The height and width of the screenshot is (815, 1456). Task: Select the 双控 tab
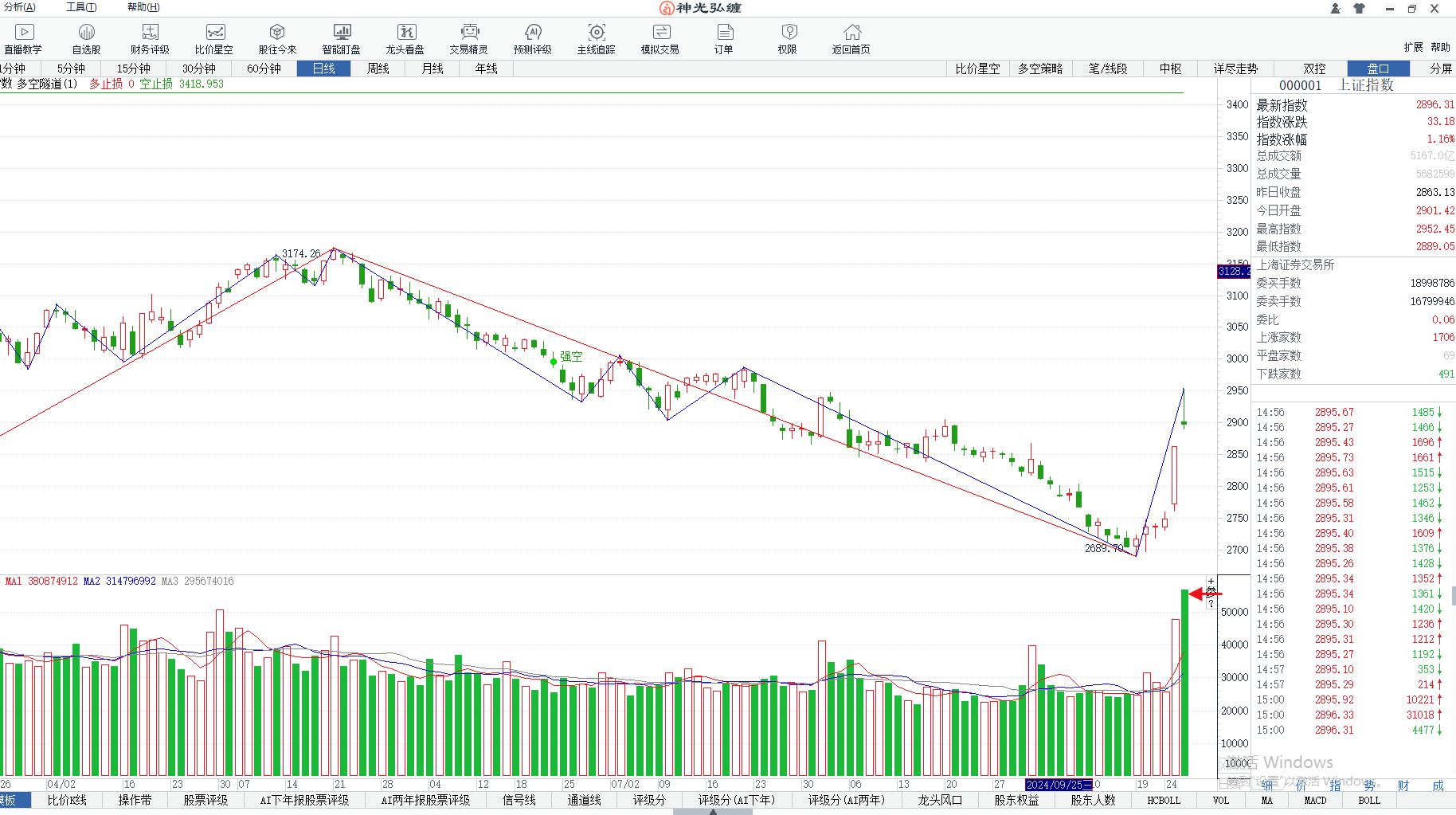coord(1314,69)
